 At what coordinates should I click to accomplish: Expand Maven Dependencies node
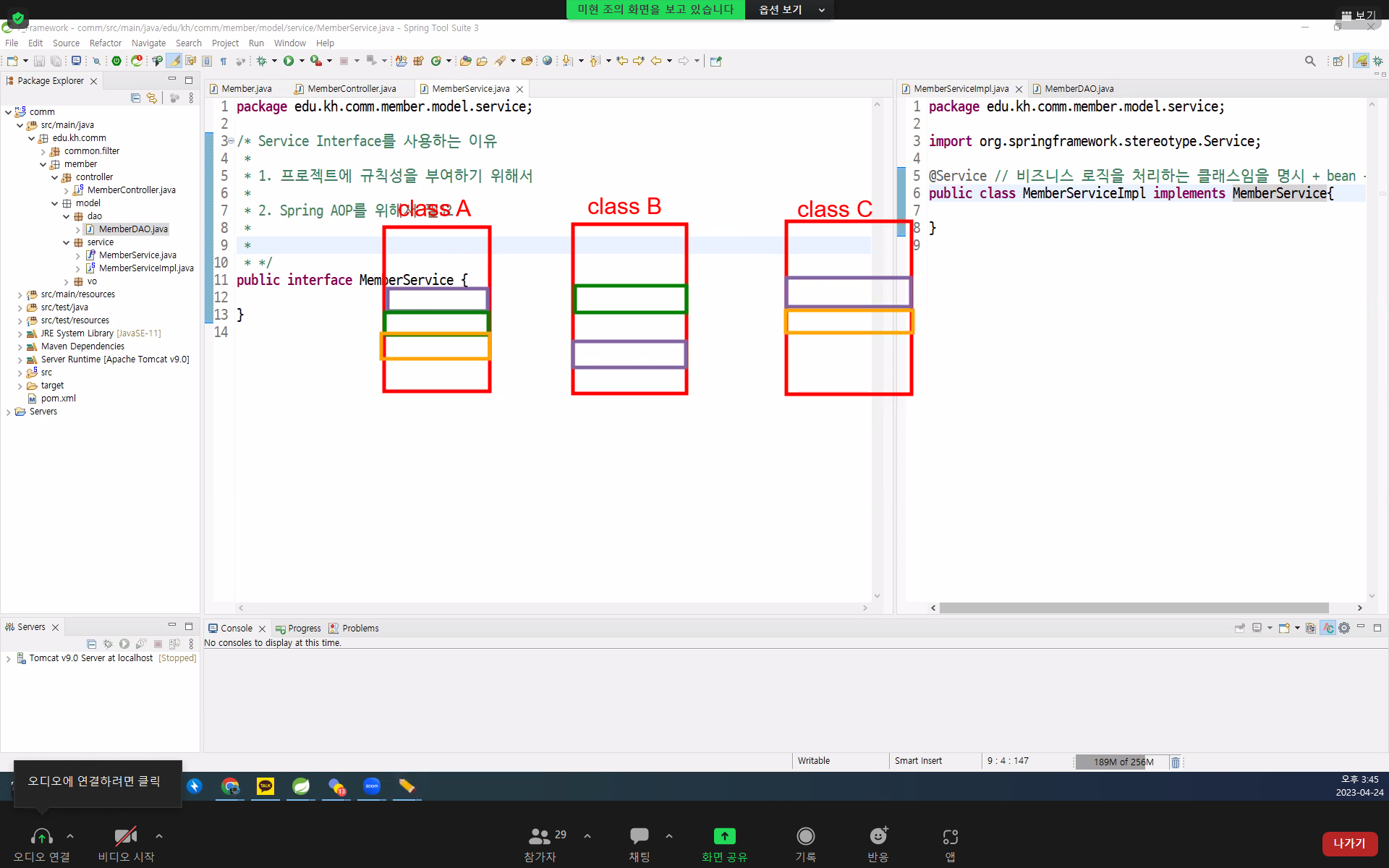(20, 346)
